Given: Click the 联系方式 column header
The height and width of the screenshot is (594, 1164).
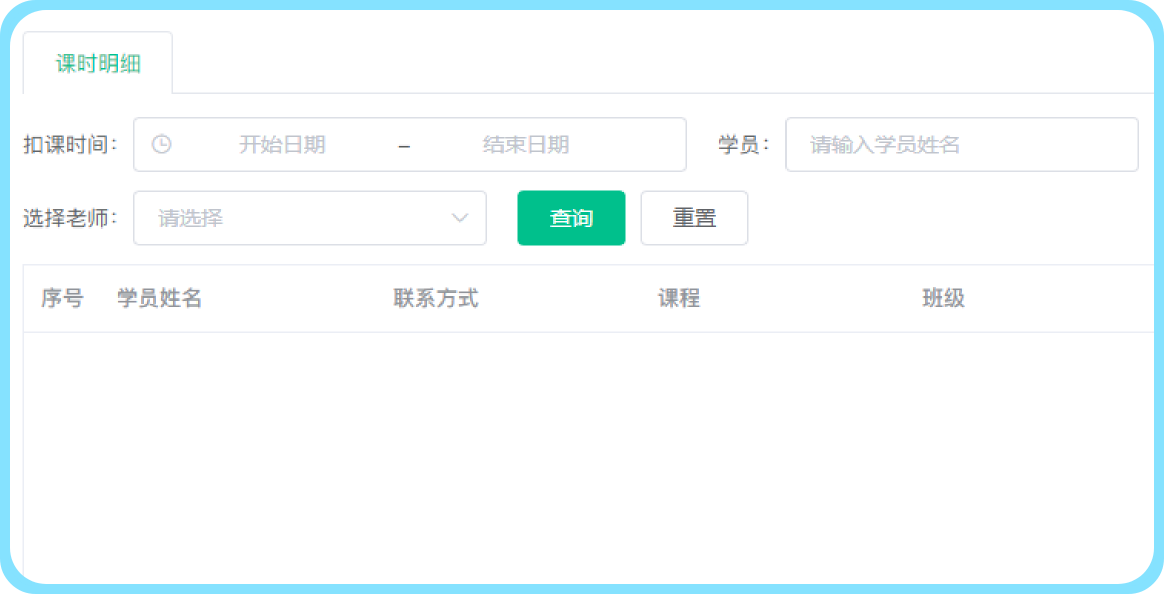Looking at the screenshot, I should coord(436,298).
